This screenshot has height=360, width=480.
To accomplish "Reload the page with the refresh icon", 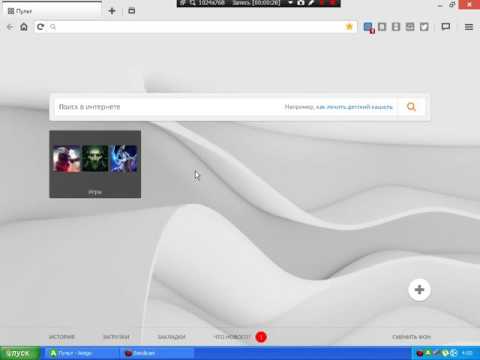I will (x=40, y=27).
